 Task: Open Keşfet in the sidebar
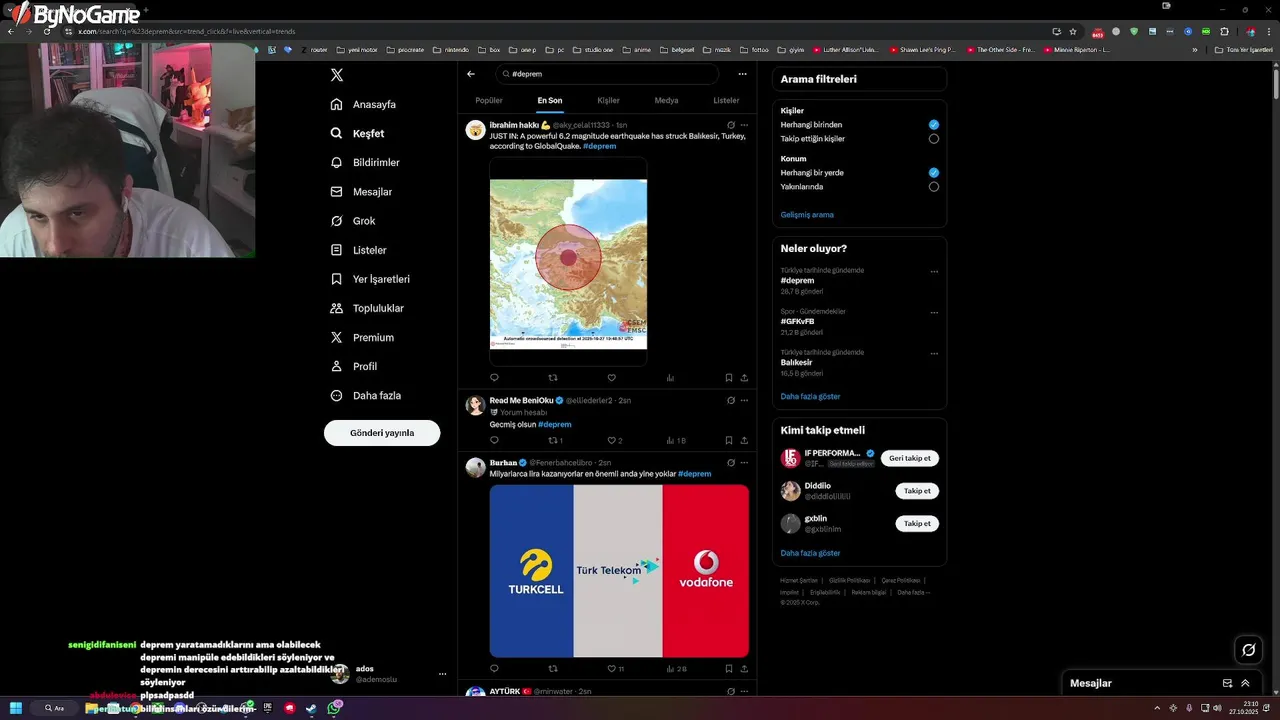tap(357, 133)
